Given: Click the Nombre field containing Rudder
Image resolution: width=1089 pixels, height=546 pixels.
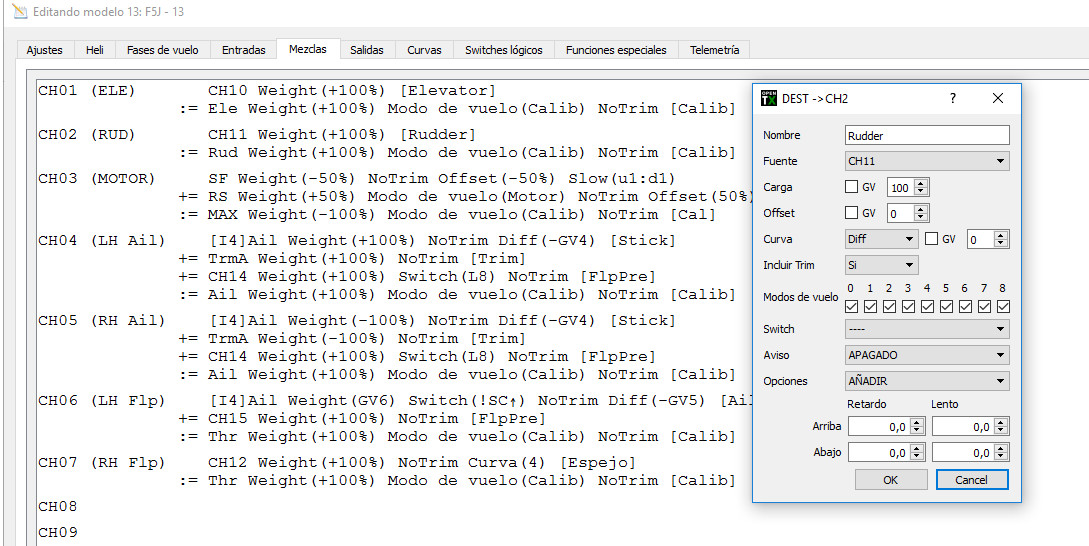Looking at the screenshot, I should 927,135.
